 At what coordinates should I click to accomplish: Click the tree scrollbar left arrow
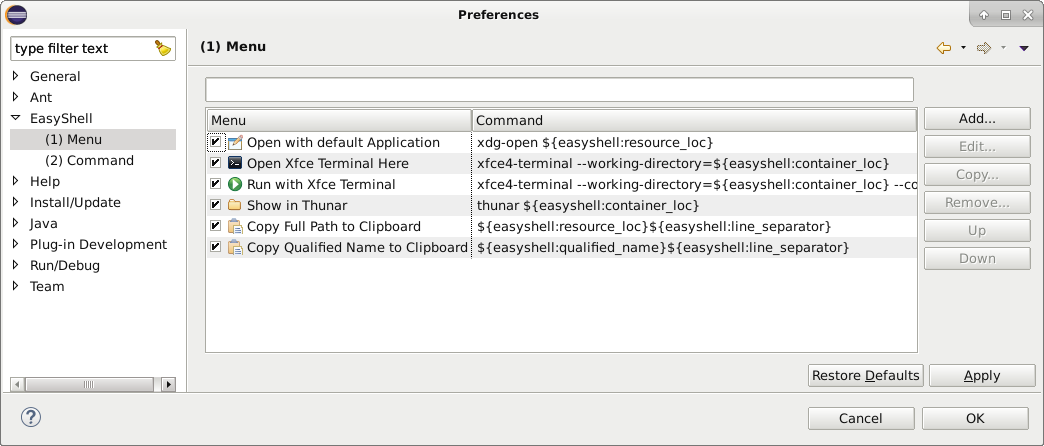[x=17, y=384]
